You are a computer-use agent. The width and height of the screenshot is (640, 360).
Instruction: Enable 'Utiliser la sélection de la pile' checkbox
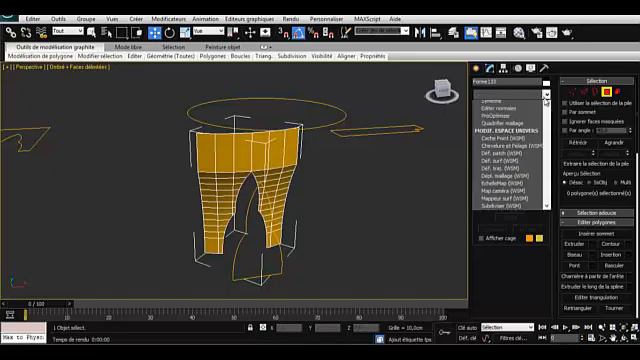[x=565, y=103]
